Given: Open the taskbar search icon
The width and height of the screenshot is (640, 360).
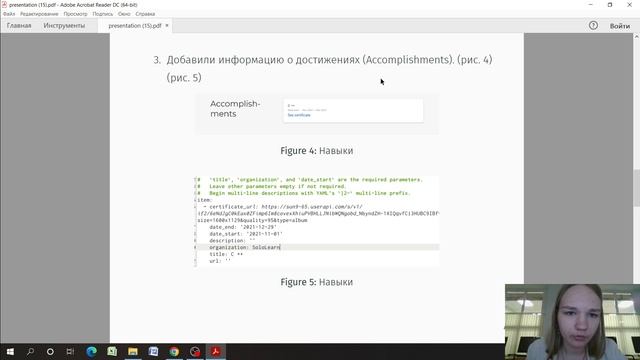Looking at the screenshot, I should point(30,351).
